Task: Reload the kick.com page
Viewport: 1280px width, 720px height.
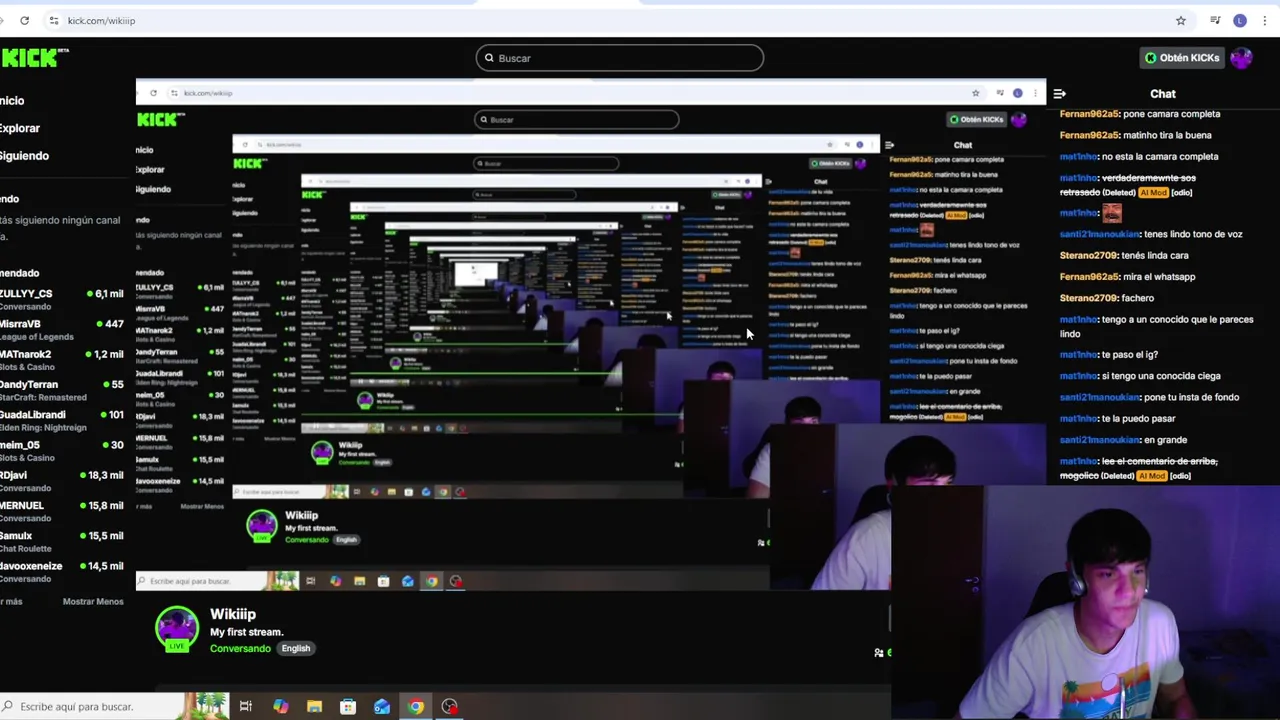Action: [x=24, y=20]
